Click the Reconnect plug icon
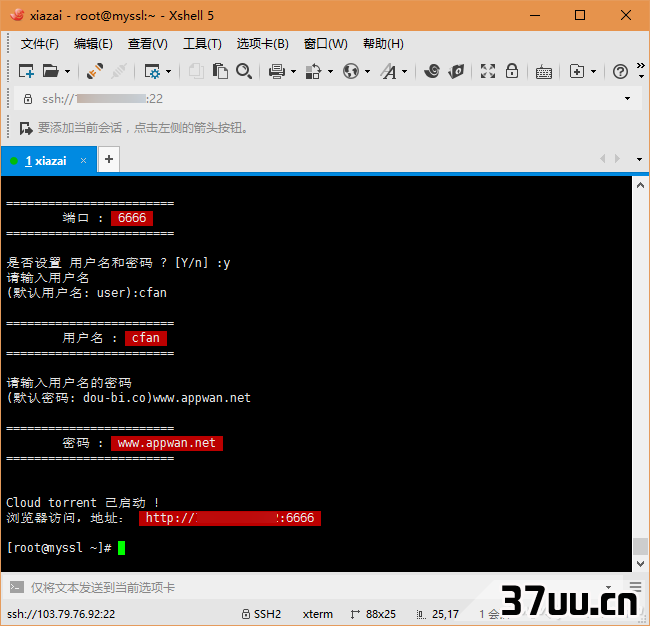Viewport: 650px width, 626px height. tap(119, 71)
